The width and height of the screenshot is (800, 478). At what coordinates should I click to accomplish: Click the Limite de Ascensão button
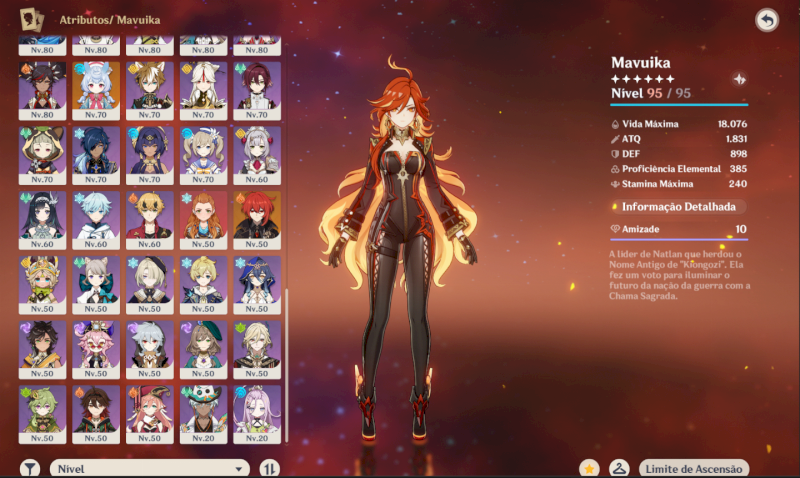click(x=694, y=469)
